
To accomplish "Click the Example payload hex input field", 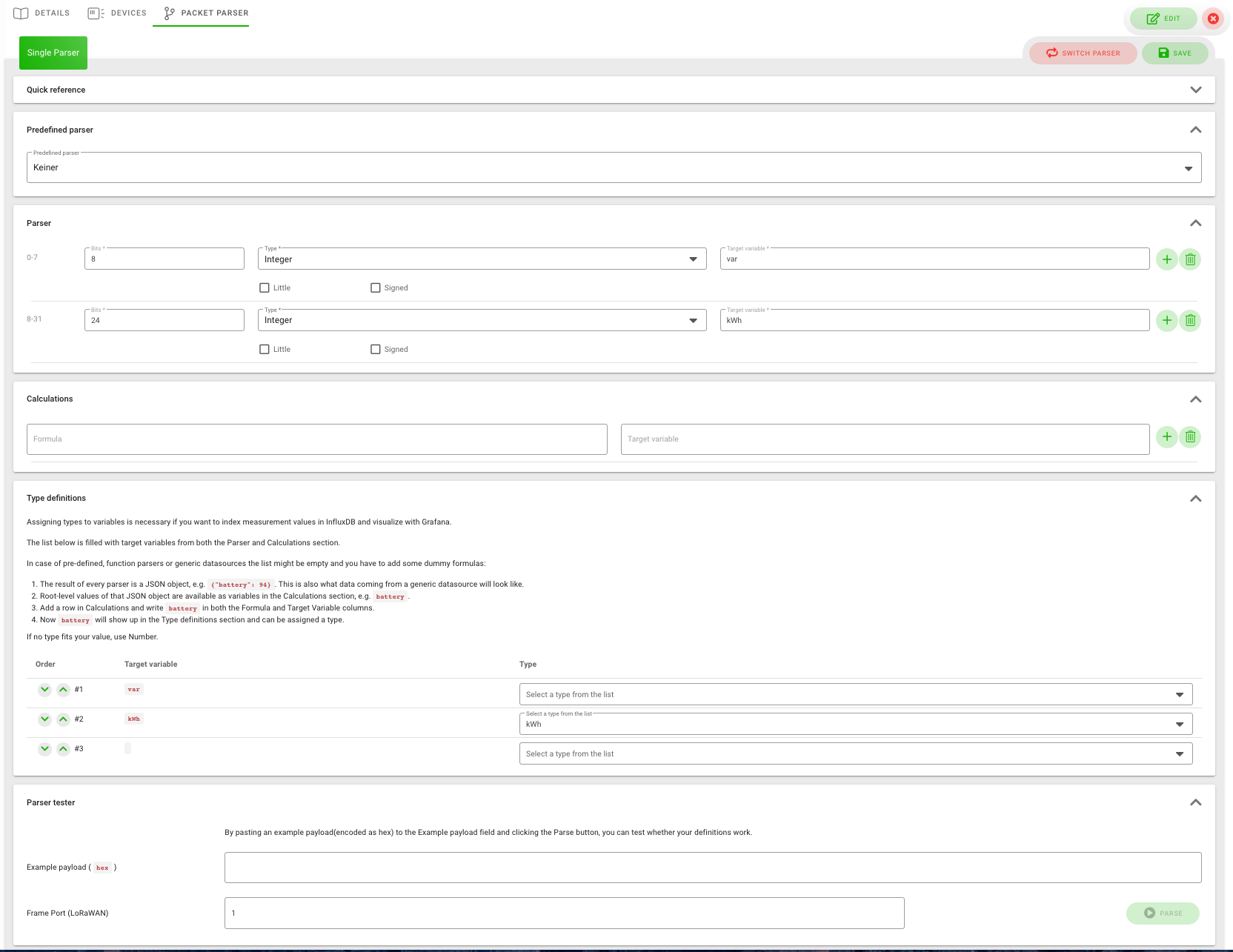I will (712, 868).
